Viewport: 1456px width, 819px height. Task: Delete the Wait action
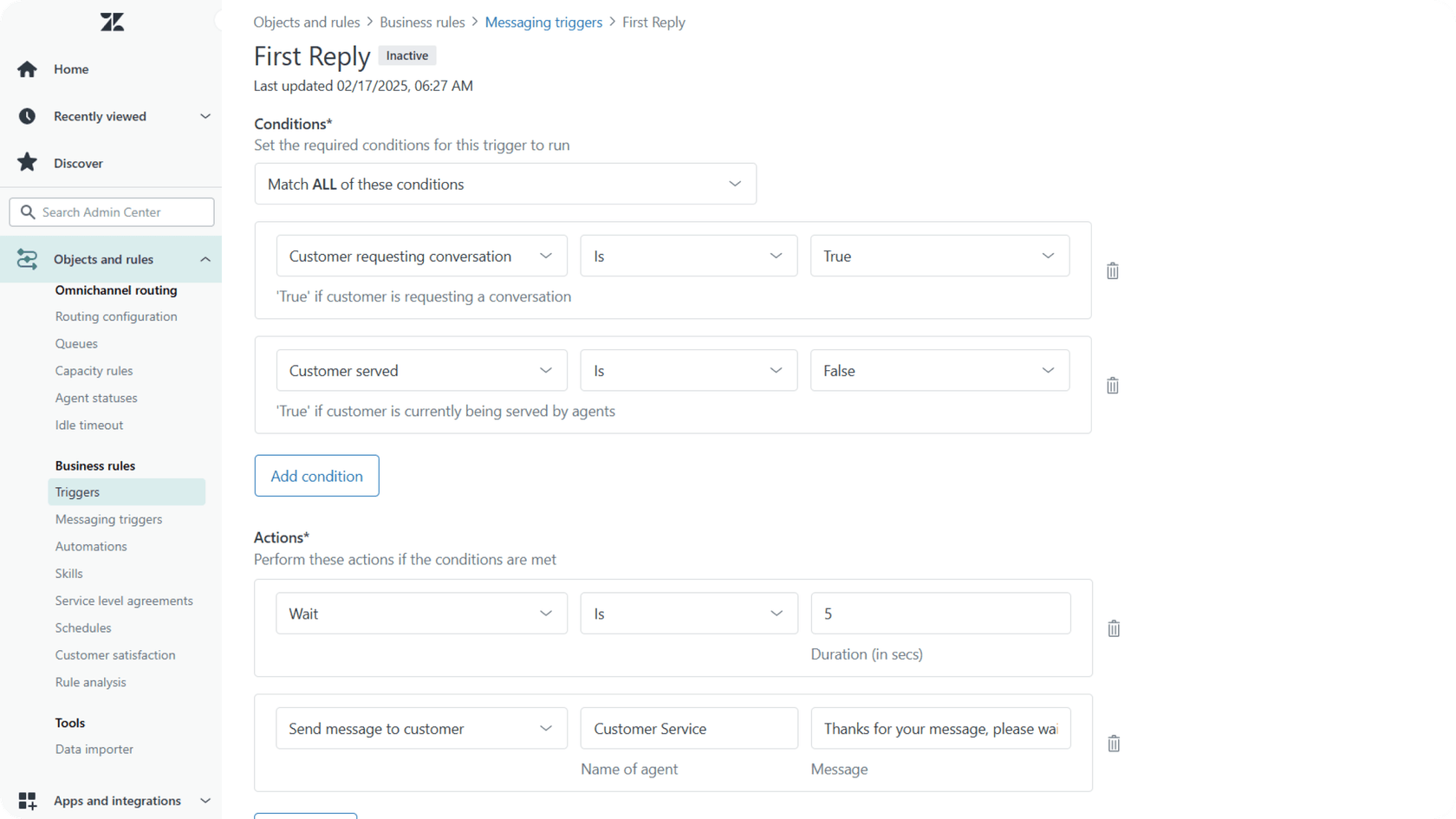pos(1114,628)
